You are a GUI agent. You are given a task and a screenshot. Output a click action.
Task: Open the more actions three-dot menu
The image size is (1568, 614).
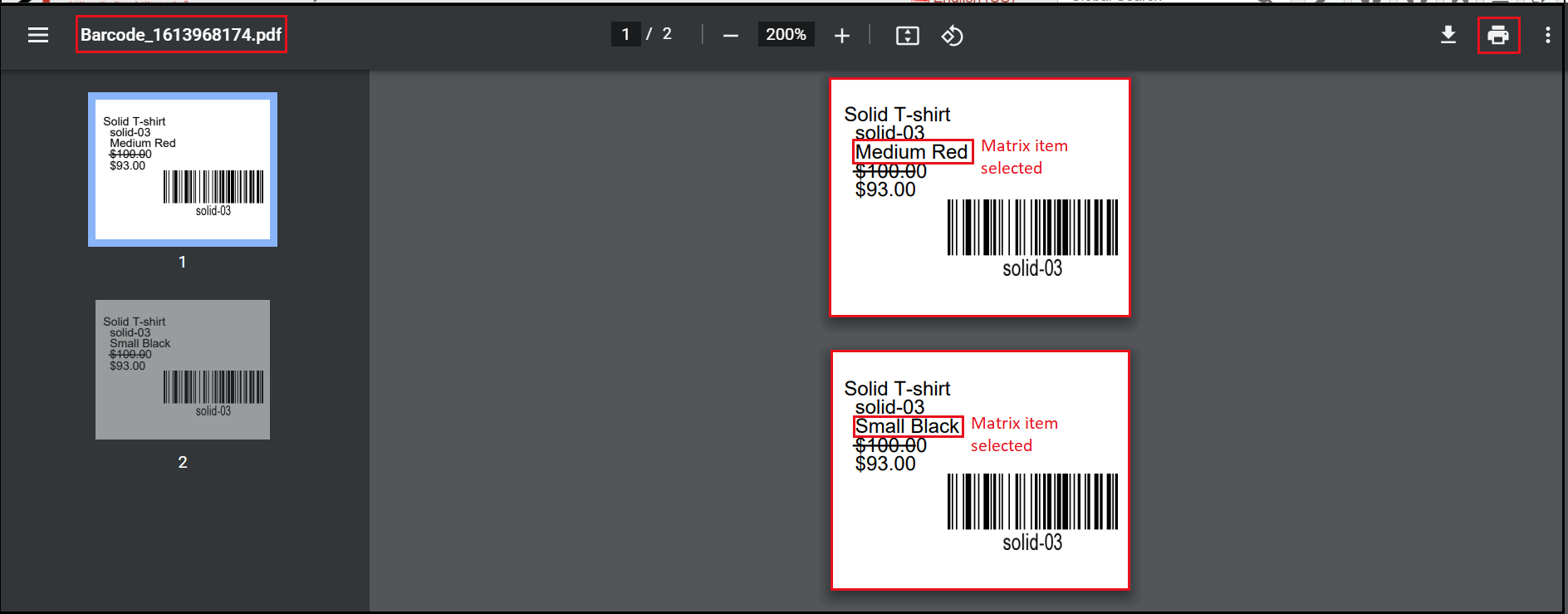tap(1548, 35)
